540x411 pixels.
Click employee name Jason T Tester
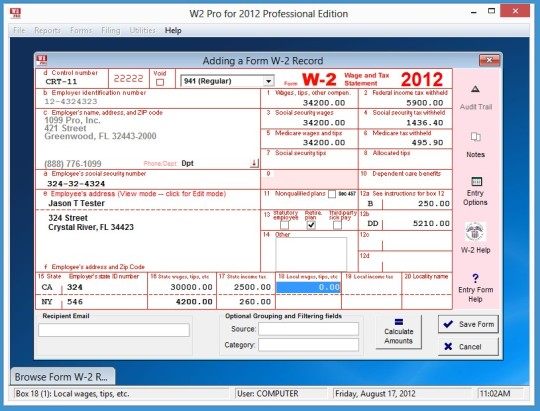point(76,203)
